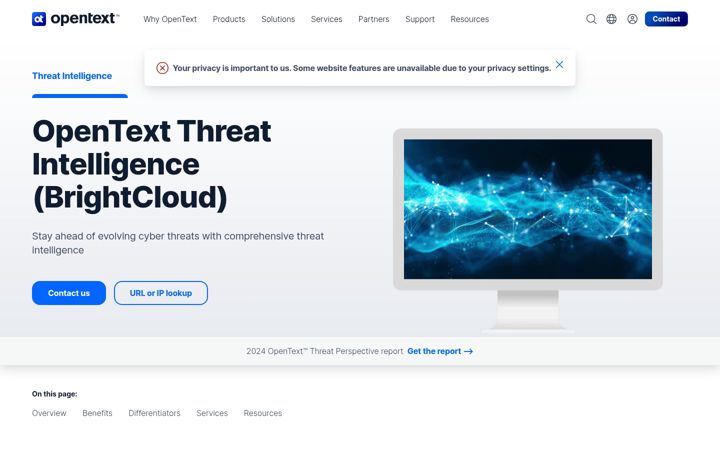720x450 pixels.
Task: Click the Contact us button
Action: (x=69, y=293)
